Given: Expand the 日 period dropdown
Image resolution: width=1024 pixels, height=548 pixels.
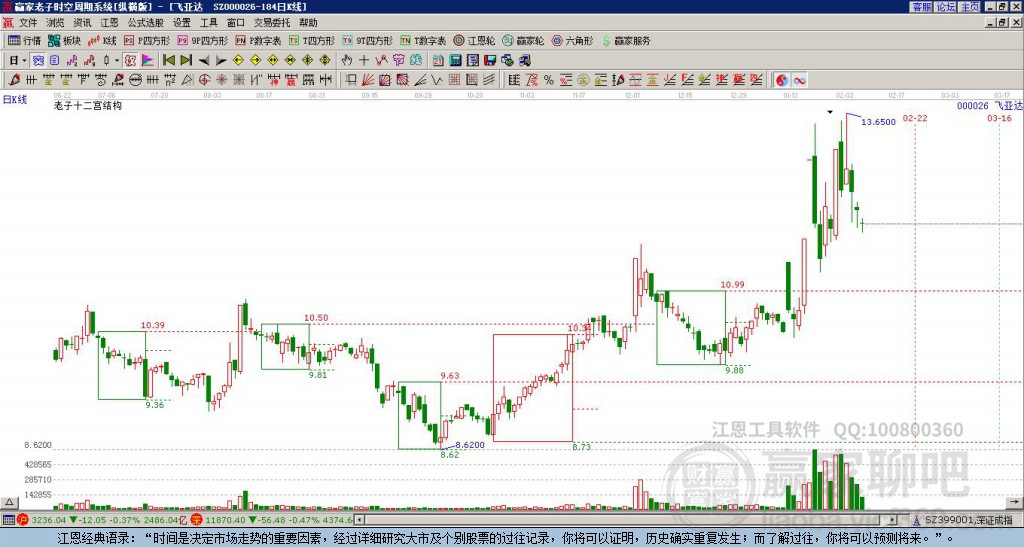Looking at the screenshot, I should click(24, 60).
